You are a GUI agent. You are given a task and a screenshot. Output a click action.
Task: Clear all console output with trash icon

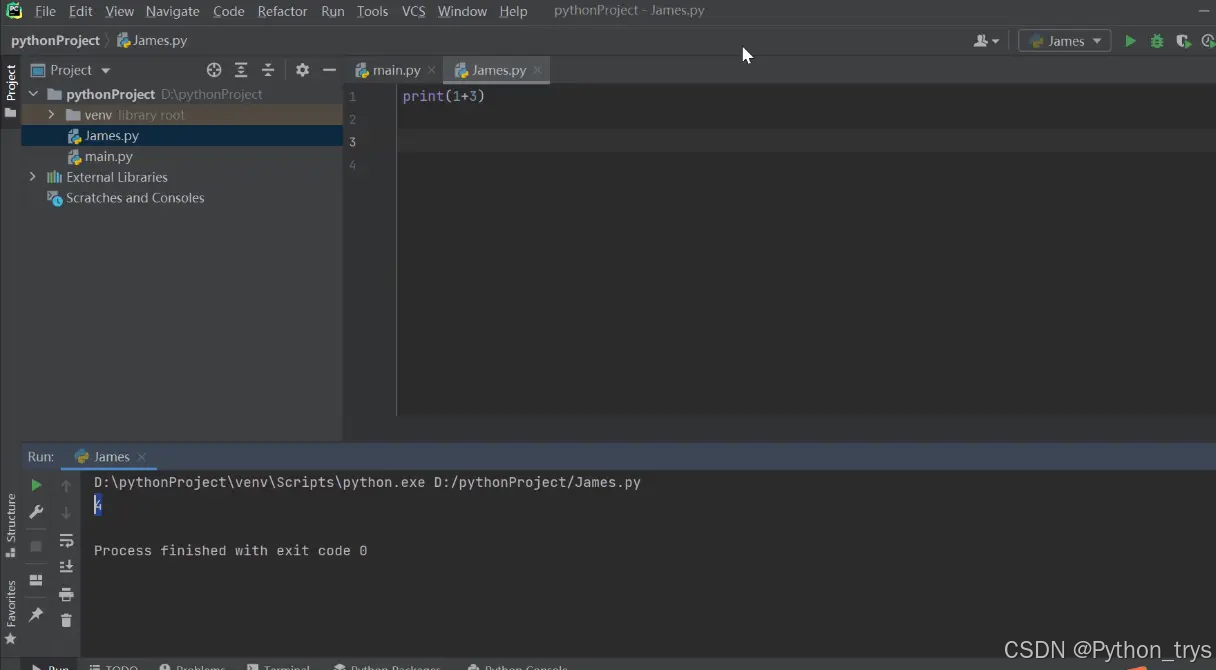click(66, 620)
